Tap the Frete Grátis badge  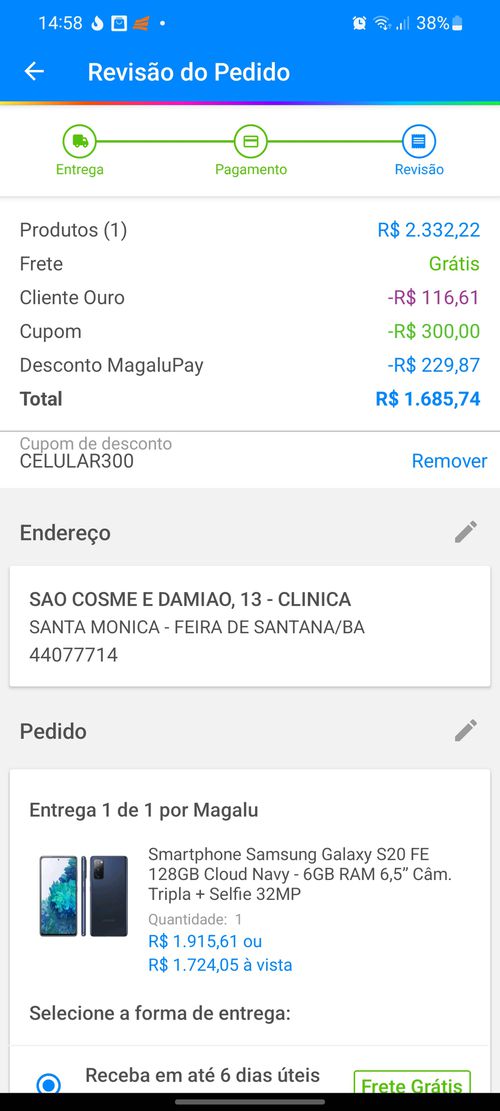[x=412, y=1085]
